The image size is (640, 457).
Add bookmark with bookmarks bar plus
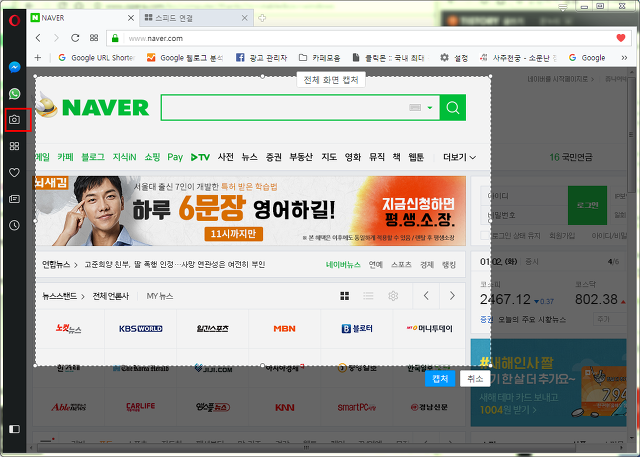(38, 58)
